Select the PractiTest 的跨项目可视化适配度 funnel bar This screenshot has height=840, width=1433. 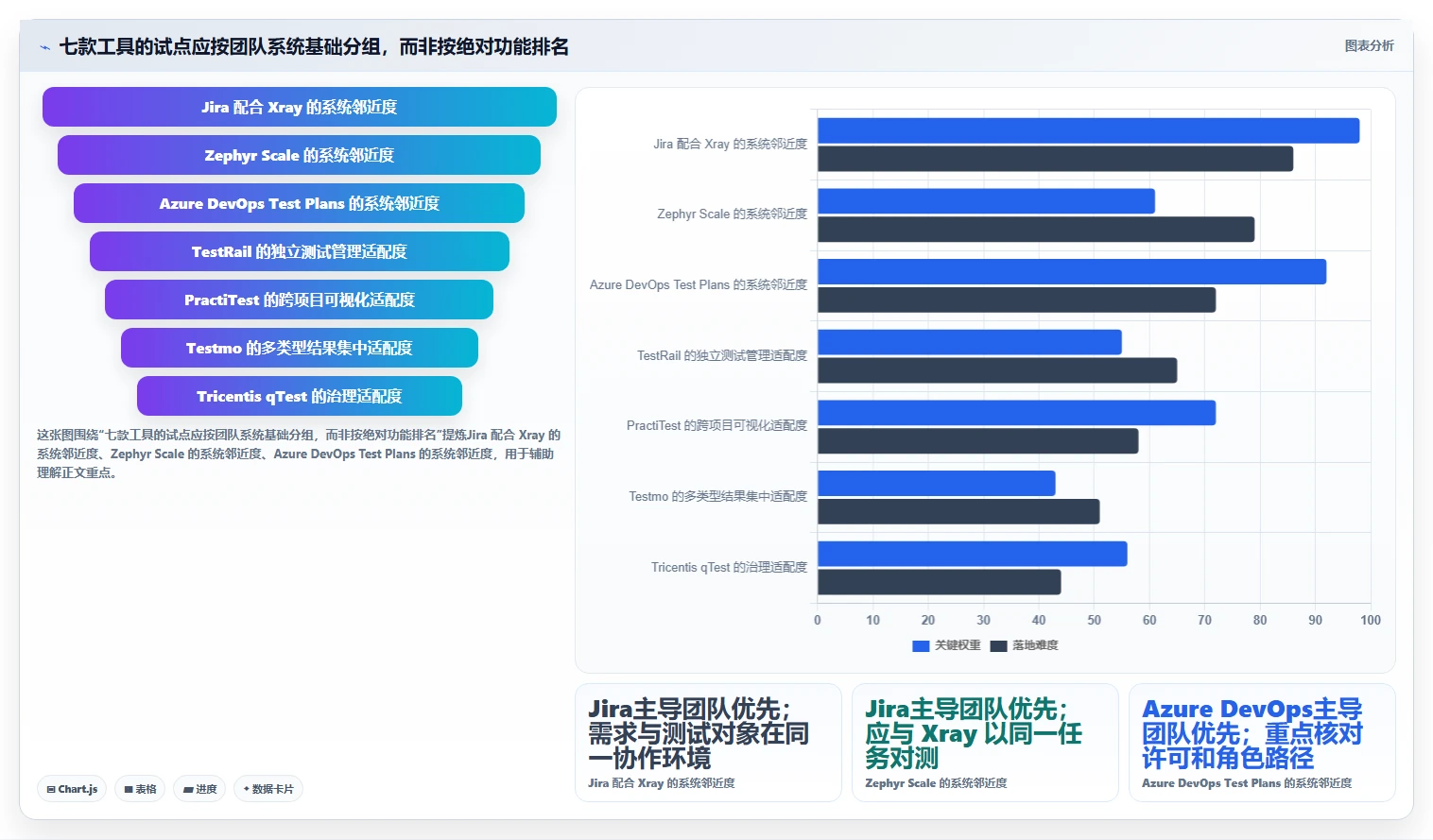click(x=299, y=300)
